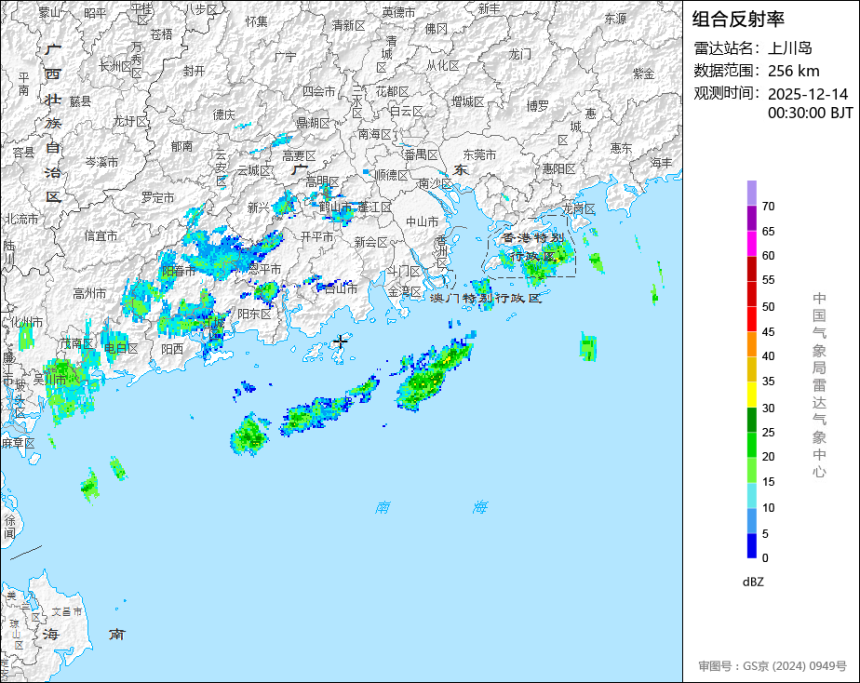Select the 10–15 dBZ cyan legend swatch
Screen dimensions: 860x683
(x=751, y=495)
